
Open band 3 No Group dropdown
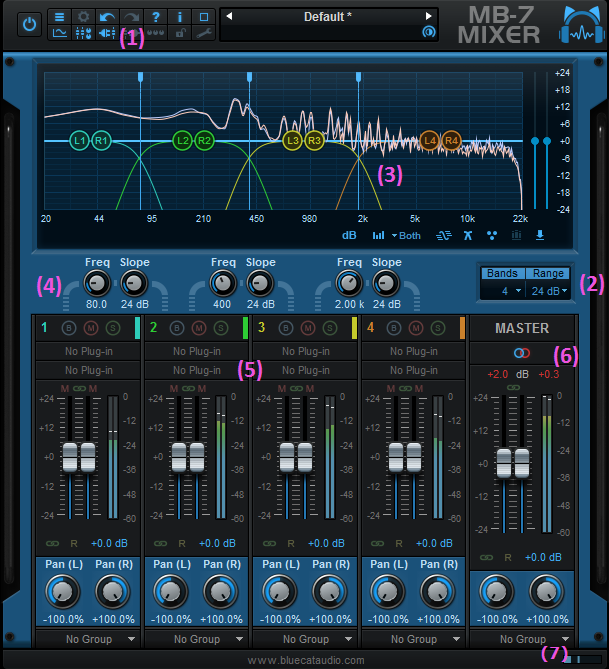pos(306,639)
